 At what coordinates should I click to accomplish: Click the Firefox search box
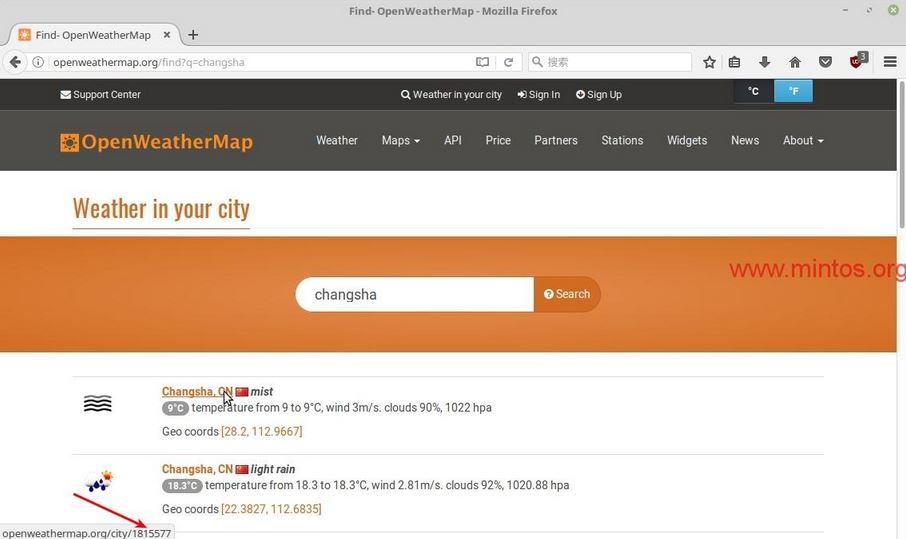tap(610, 62)
